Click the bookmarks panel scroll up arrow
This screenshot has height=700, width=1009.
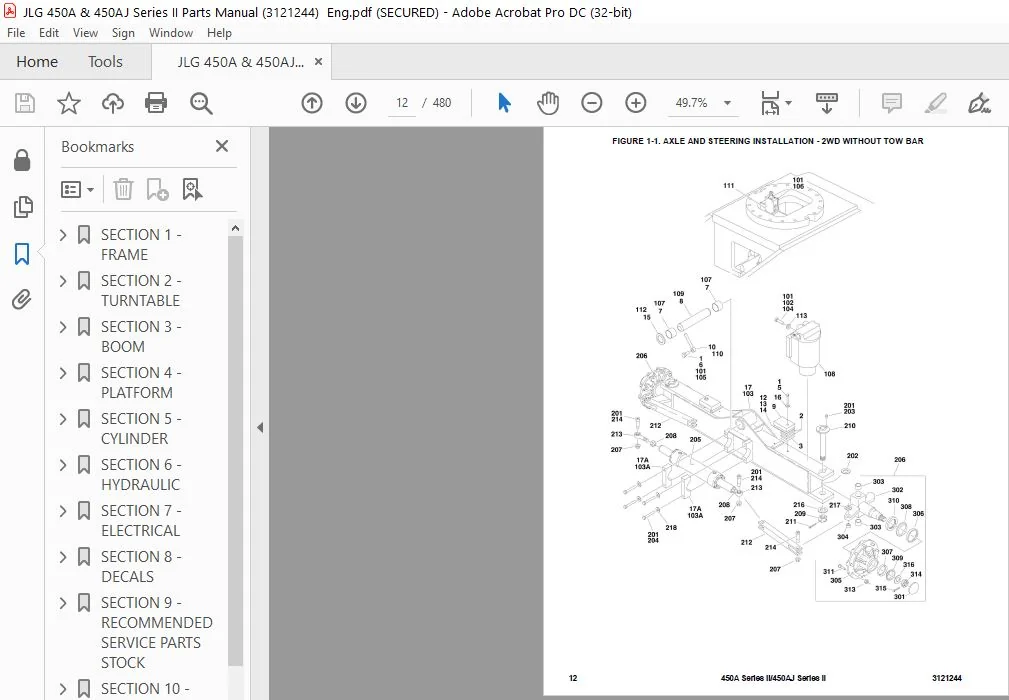pyautogui.click(x=236, y=228)
